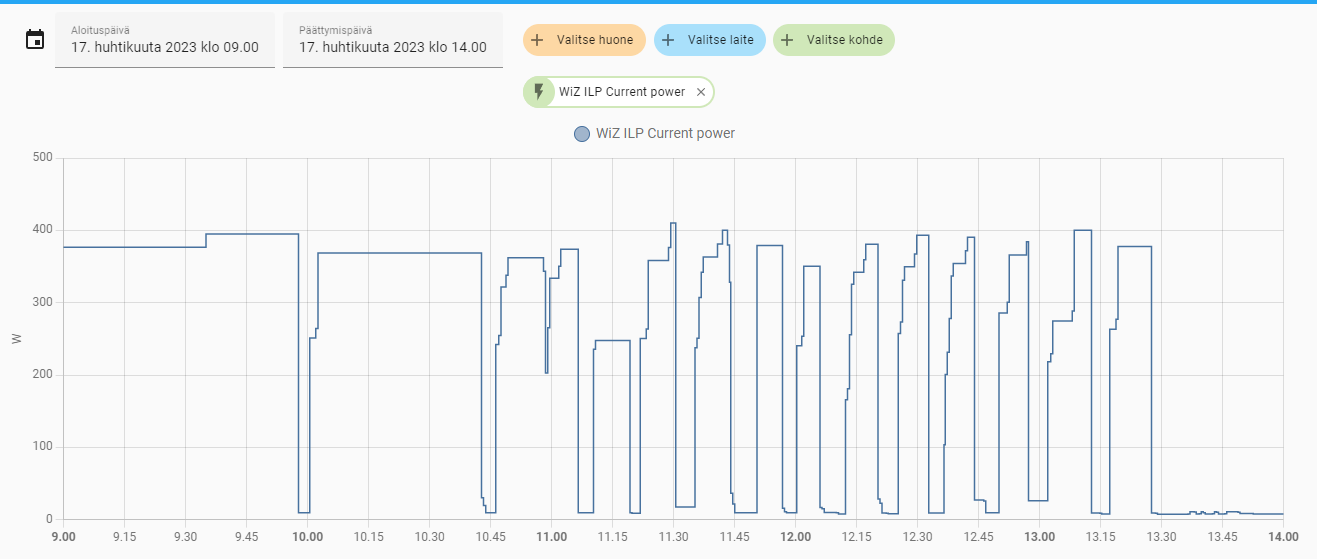Click the legend color circle for WiZ ILP
Image resolution: width=1317 pixels, height=559 pixels.
tap(582, 134)
